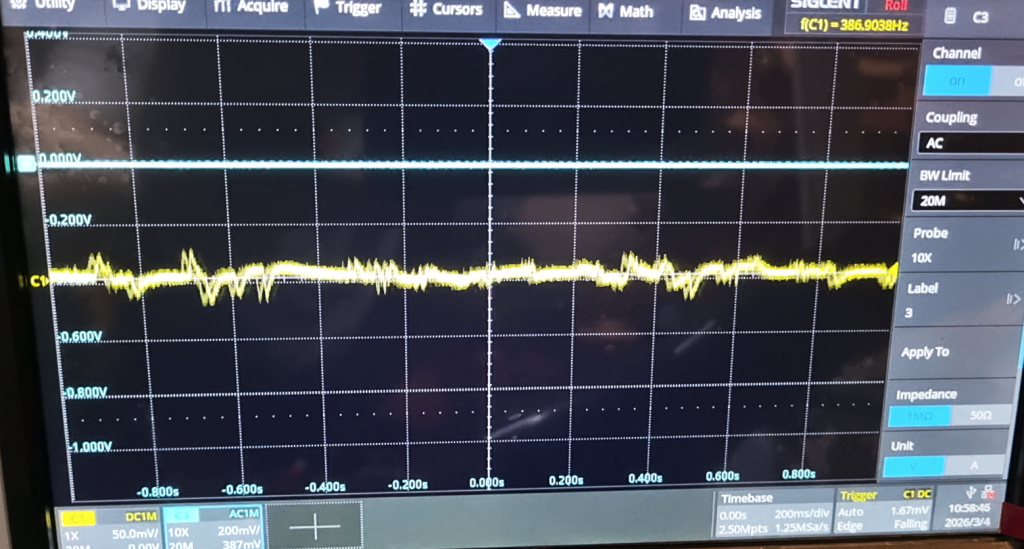Viewport: 1024px width, 549px height.
Task: Click the C1 channel level marker
Action: [x=38, y=282]
